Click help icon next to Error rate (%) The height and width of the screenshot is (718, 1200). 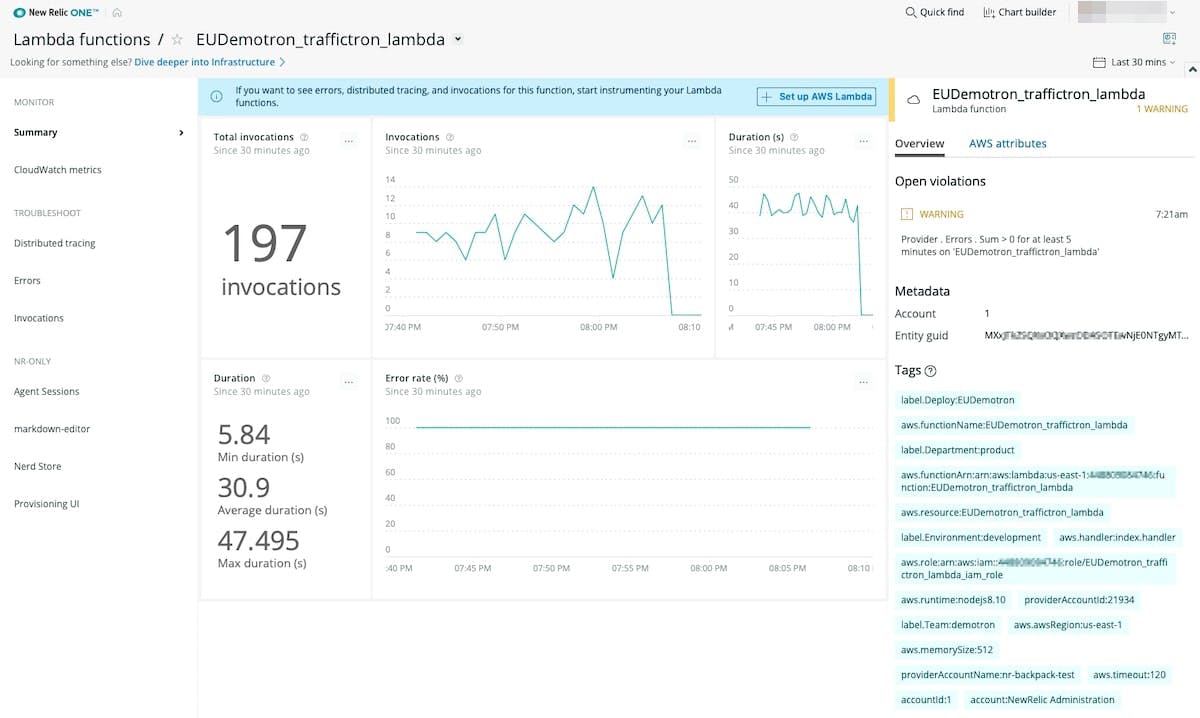click(458, 378)
